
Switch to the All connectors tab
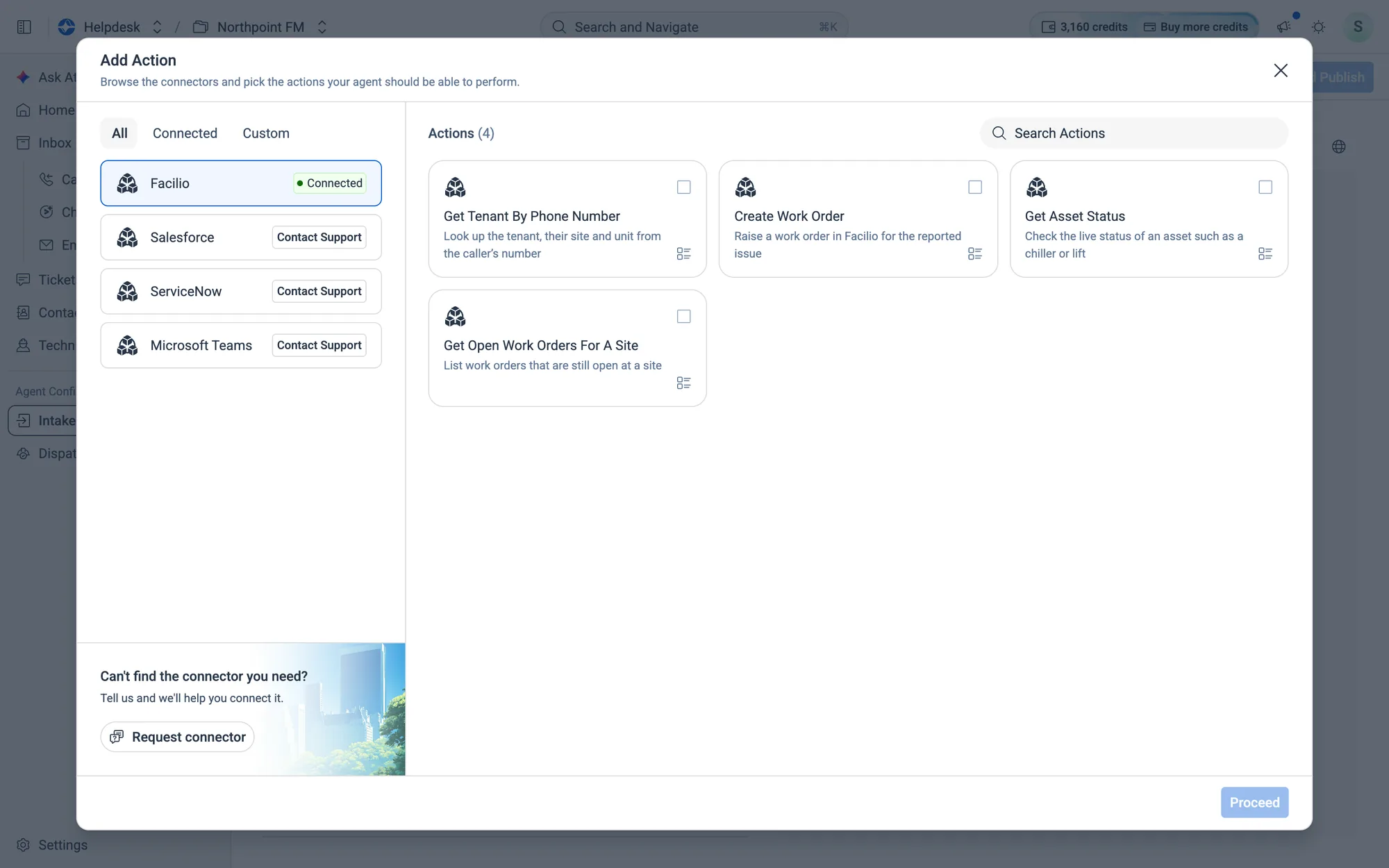tap(119, 133)
